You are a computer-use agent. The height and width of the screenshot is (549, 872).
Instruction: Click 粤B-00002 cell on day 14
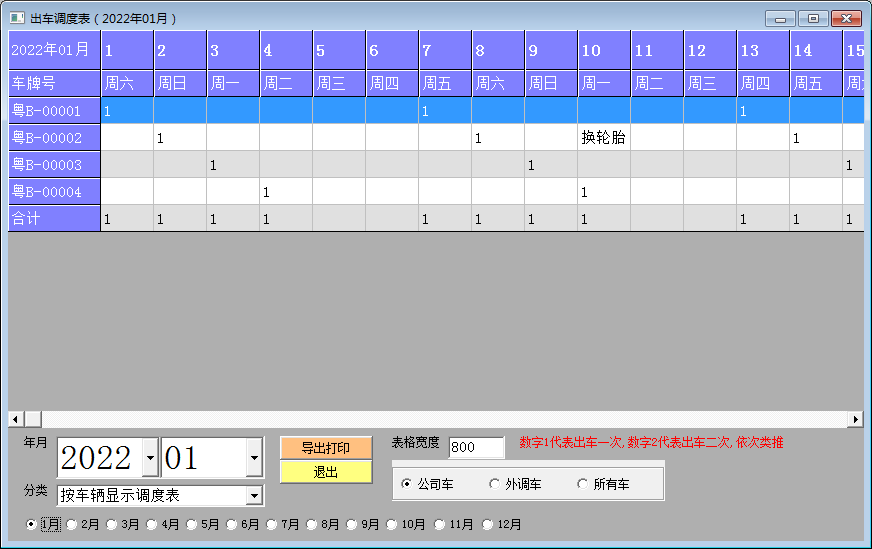[x=816, y=137]
